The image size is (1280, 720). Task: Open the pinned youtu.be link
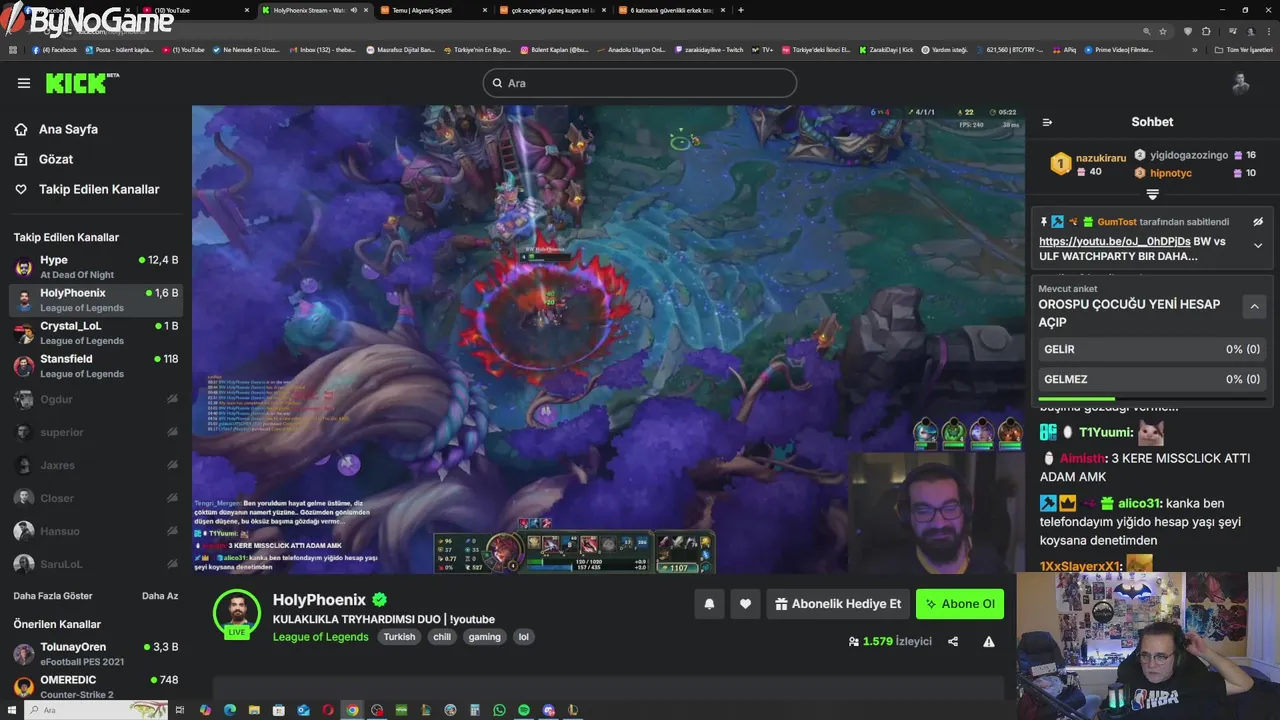point(1115,242)
